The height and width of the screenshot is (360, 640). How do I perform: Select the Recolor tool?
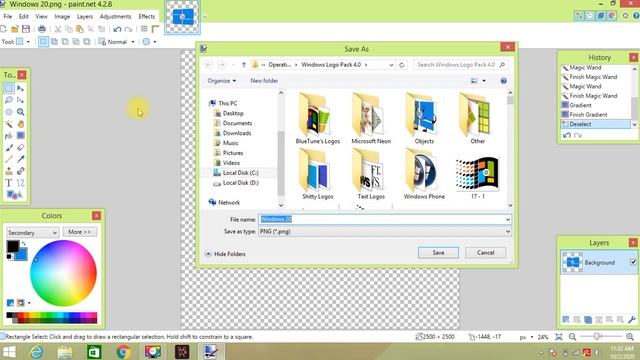(x=20, y=171)
